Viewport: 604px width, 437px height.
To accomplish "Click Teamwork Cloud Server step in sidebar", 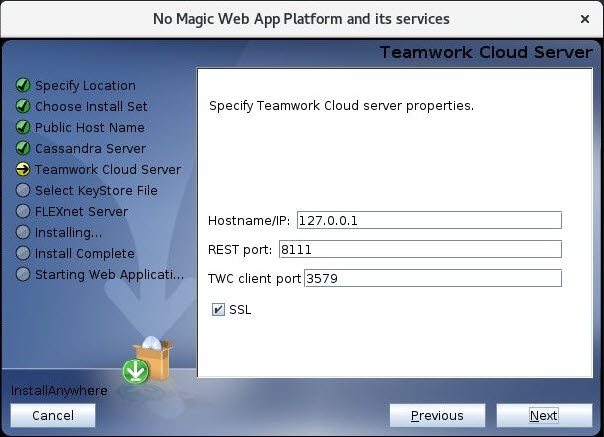I will coord(108,170).
